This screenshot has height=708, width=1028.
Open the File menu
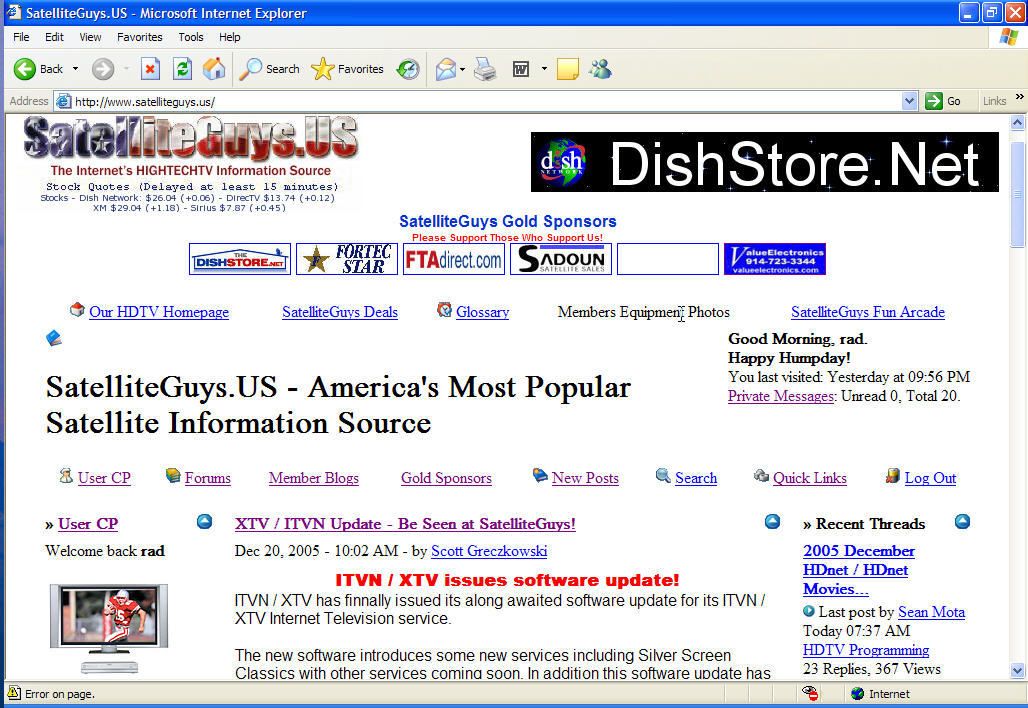pyautogui.click(x=21, y=37)
